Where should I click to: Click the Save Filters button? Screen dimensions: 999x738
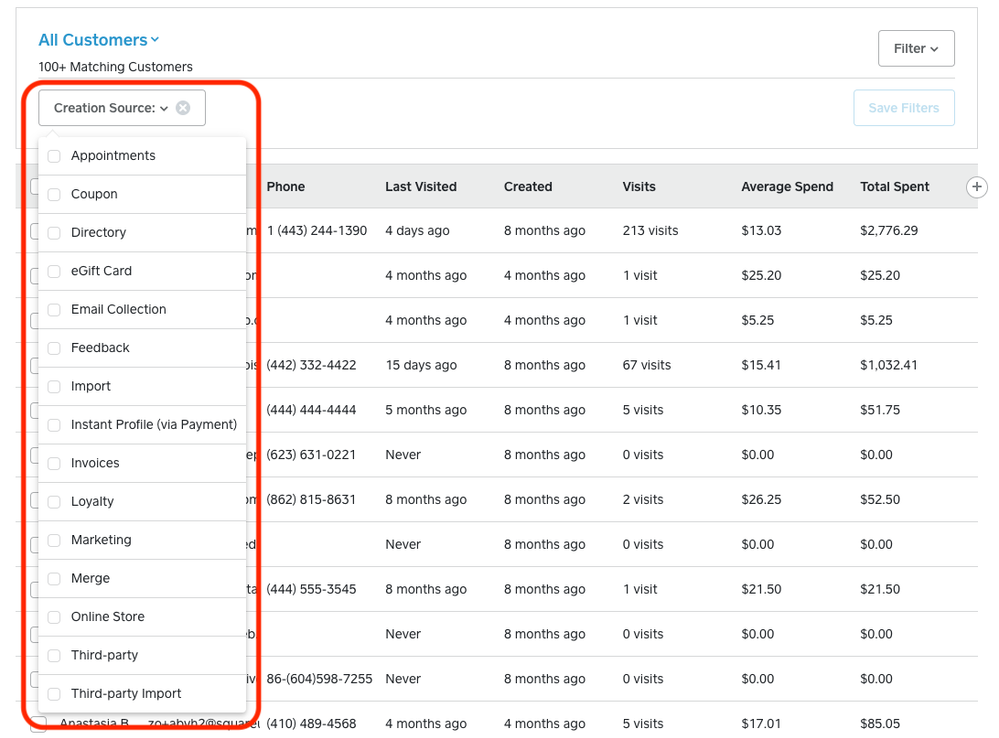903,108
